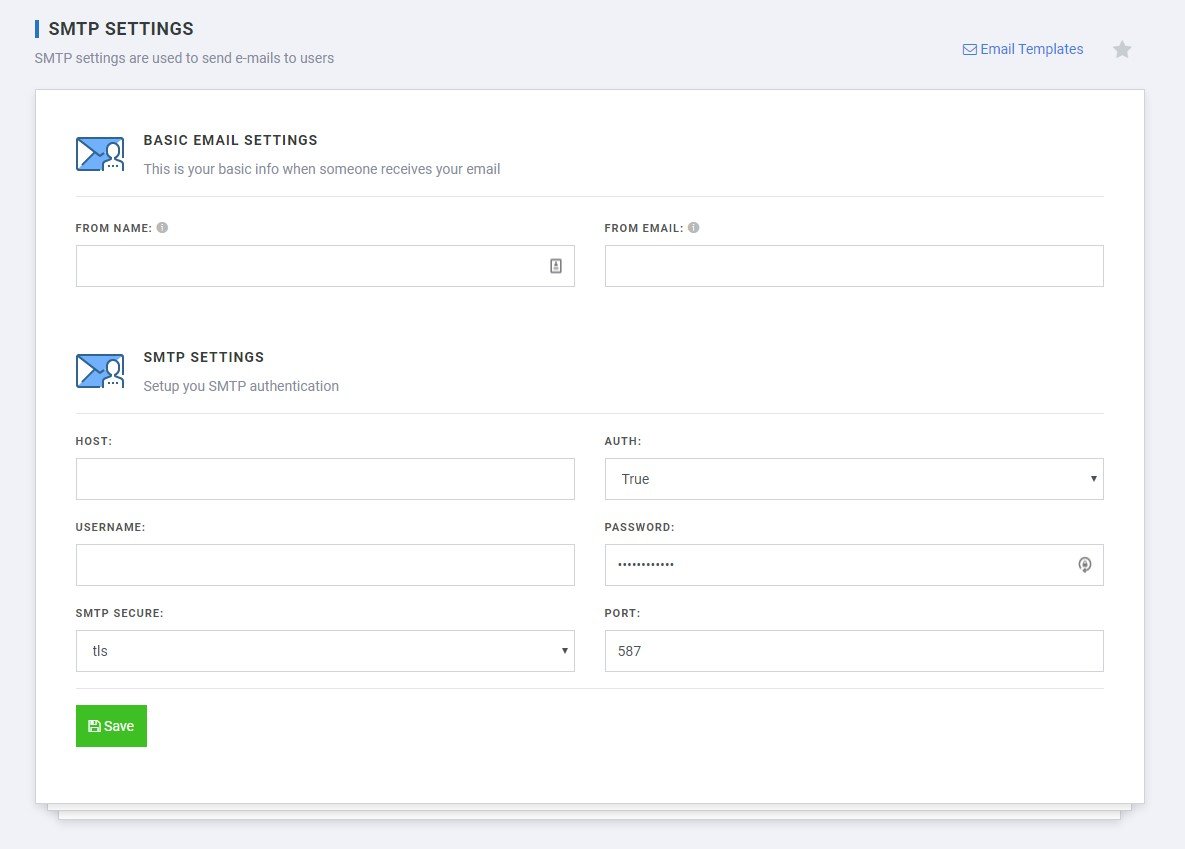Image resolution: width=1185 pixels, height=849 pixels.
Task: Click the 'SMTP settings are used to send e-mails' subtitle
Action: tap(184, 58)
